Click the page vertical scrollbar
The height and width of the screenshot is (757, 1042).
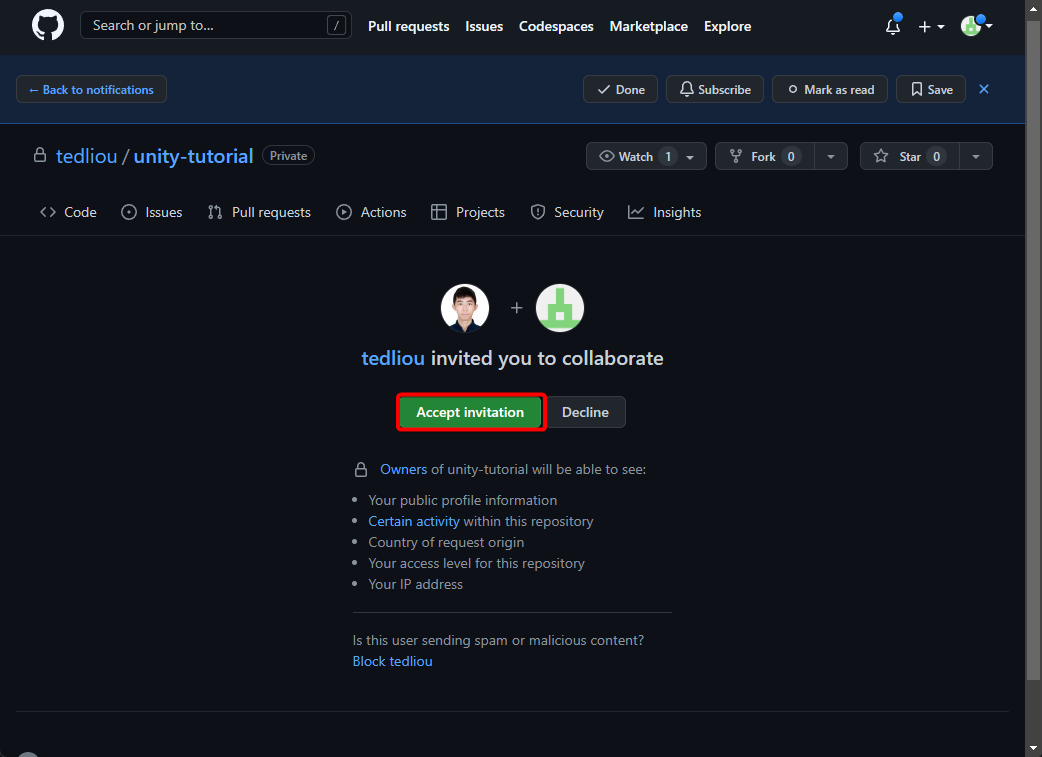tap(1033, 350)
